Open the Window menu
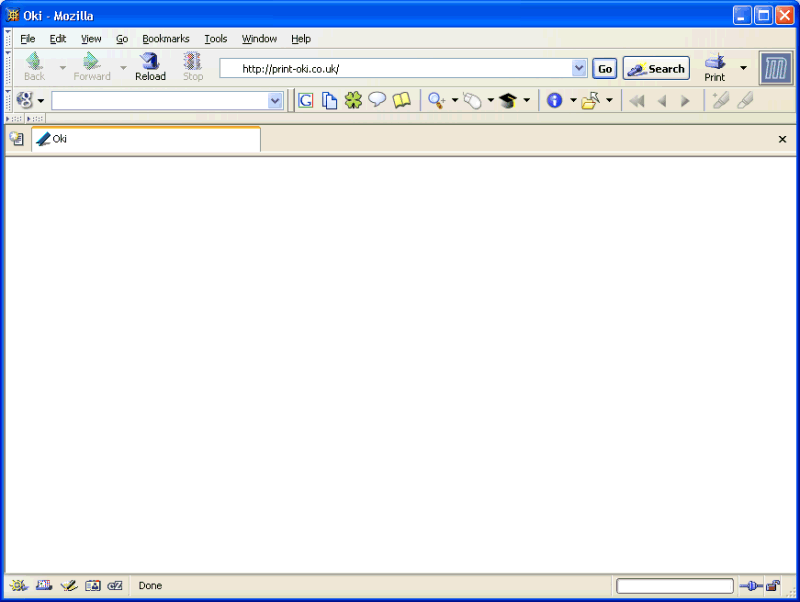This screenshot has height=602, width=800. (x=259, y=39)
